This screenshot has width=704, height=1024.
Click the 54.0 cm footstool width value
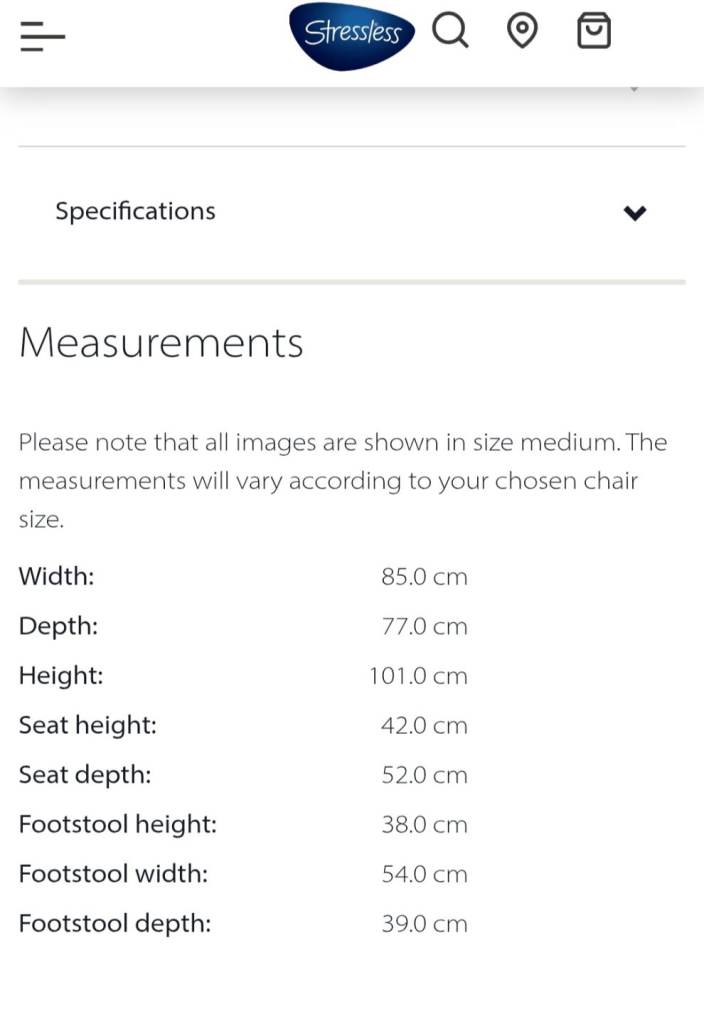point(424,874)
